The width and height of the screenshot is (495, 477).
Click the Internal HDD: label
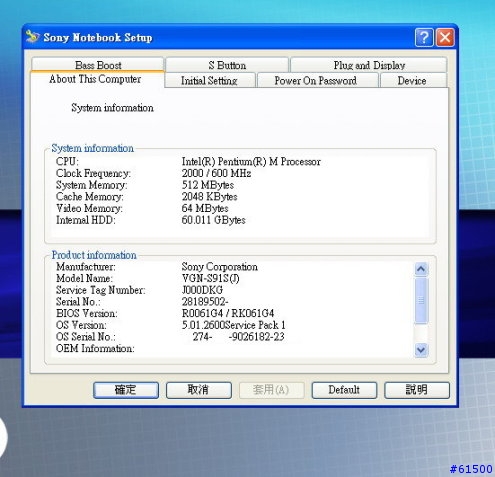point(86,220)
